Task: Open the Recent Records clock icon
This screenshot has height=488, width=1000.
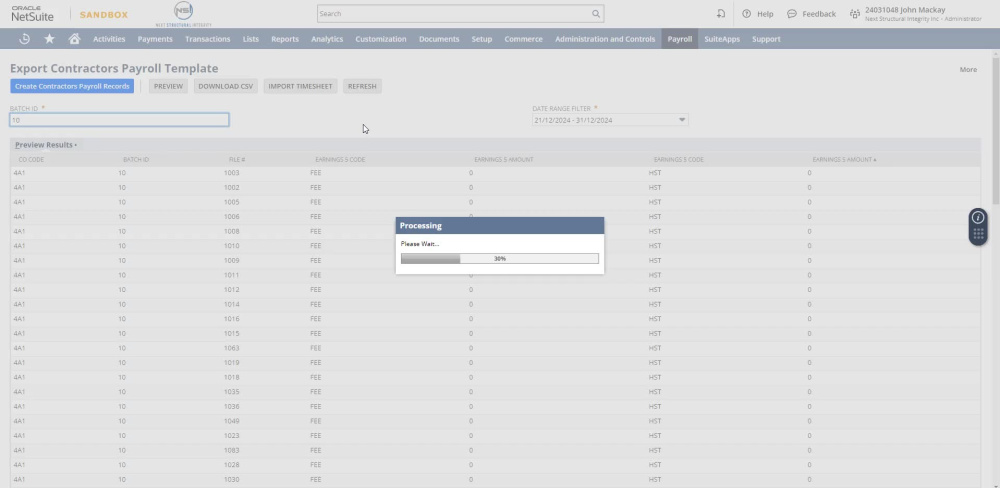Action: tap(24, 39)
